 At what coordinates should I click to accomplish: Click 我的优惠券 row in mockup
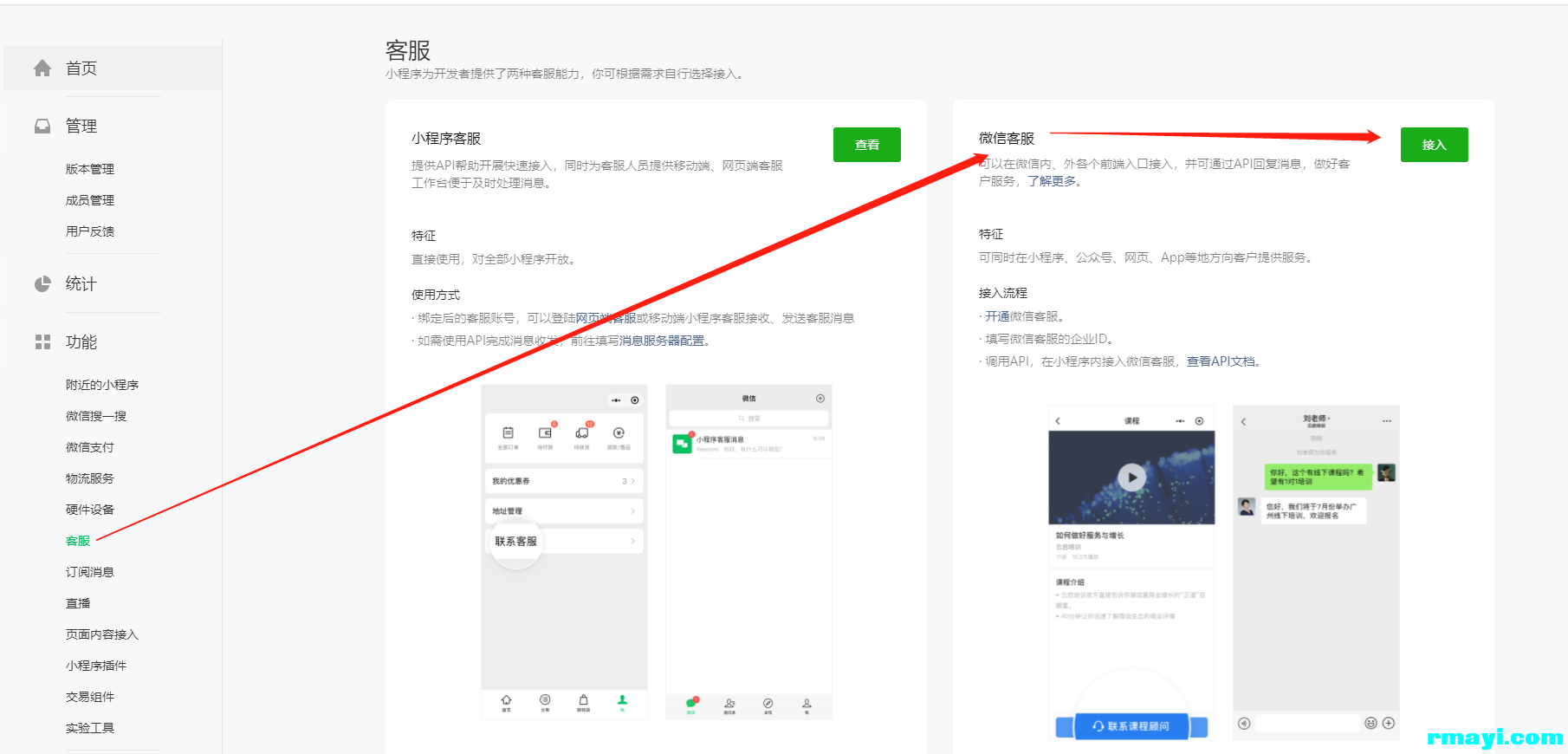click(x=564, y=481)
